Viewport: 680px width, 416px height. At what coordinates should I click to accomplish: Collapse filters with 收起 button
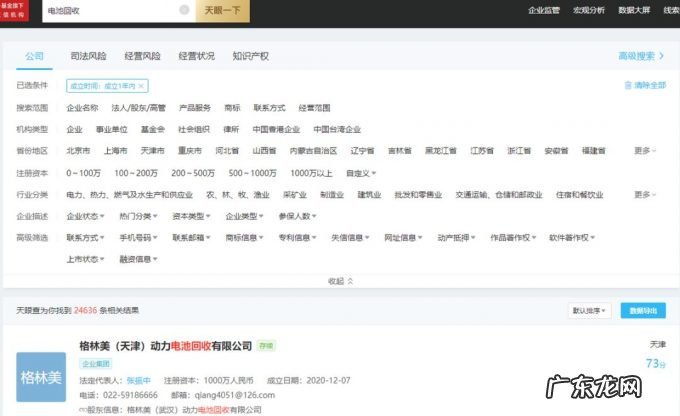pos(340,281)
